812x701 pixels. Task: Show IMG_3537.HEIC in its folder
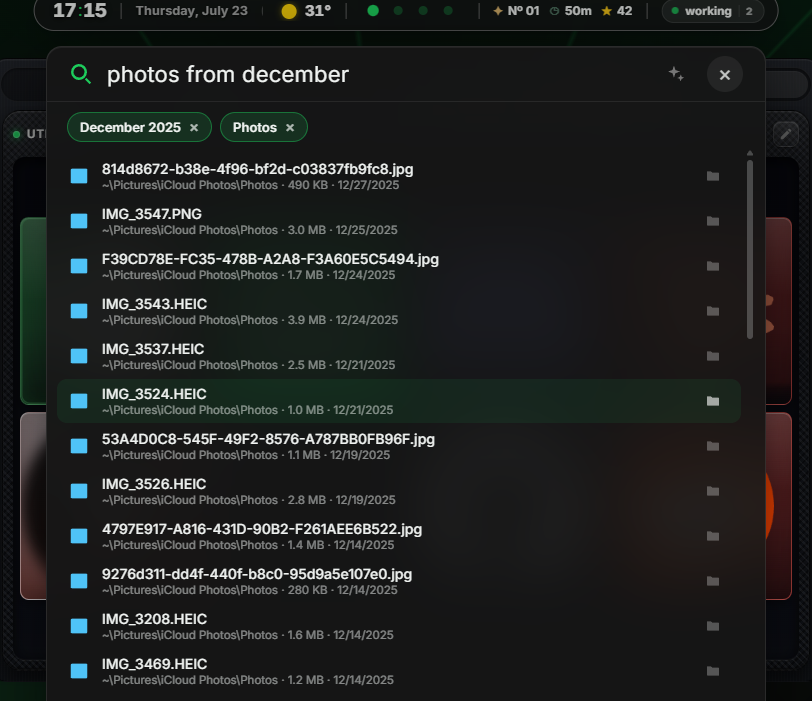click(x=713, y=356)
